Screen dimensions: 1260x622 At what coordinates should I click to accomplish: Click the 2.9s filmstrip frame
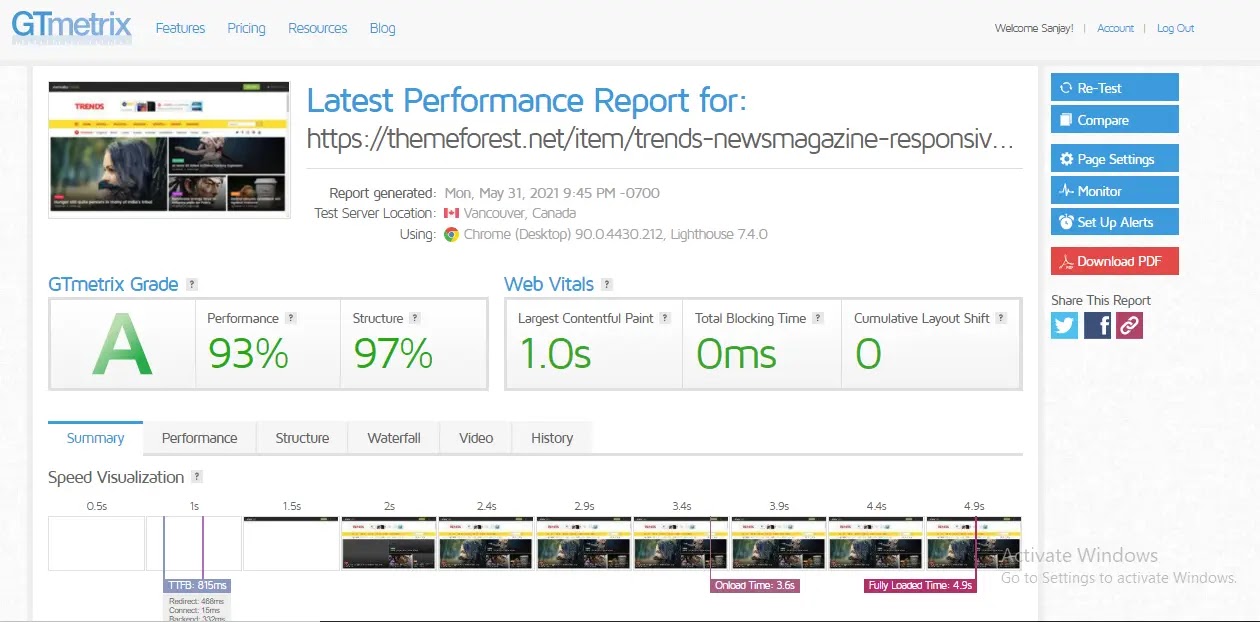(x=583, y=543)
